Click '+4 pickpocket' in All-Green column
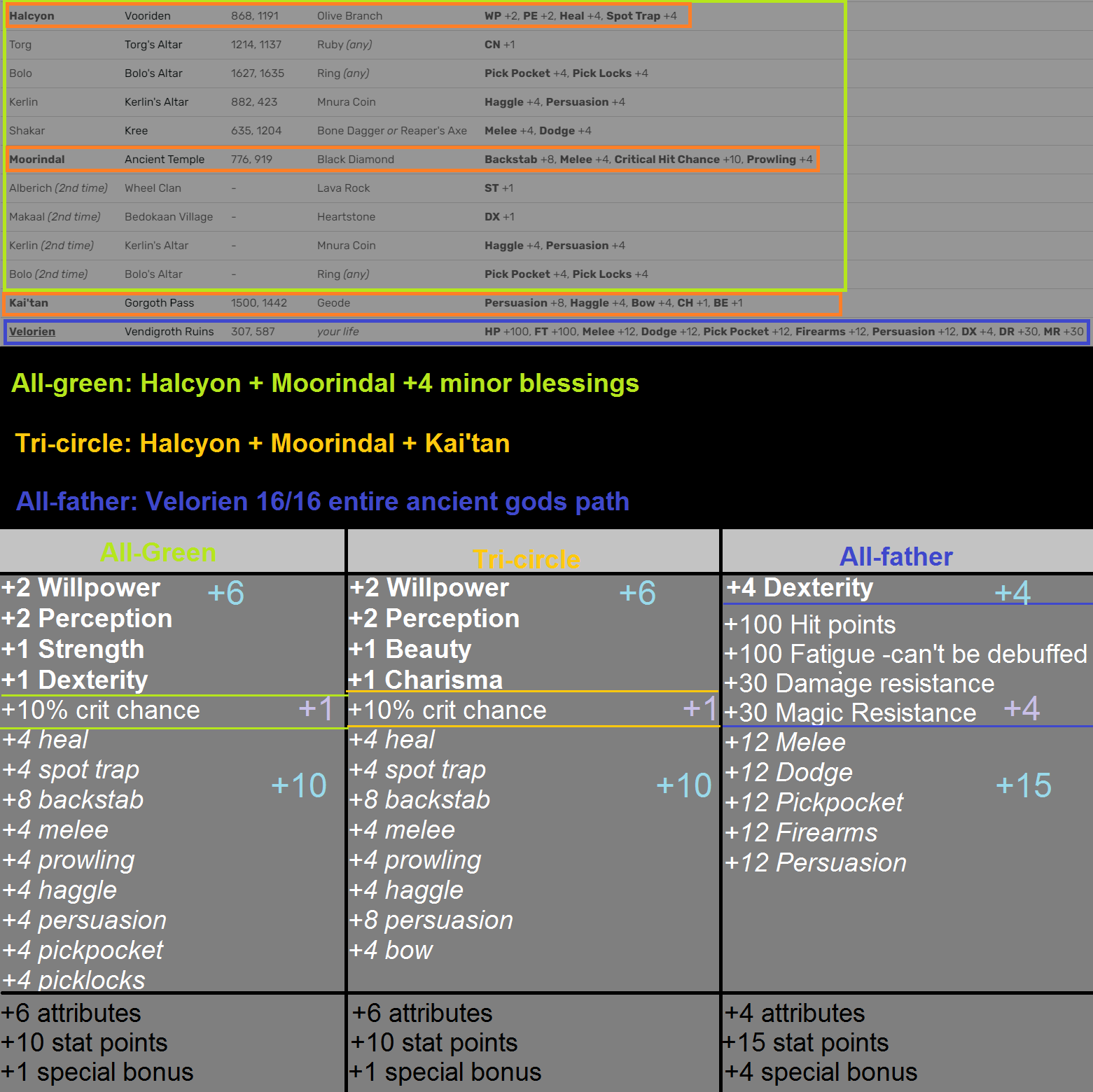Screen dimensions: 1093x1092 pyautogui.click(x=83, y=951)
